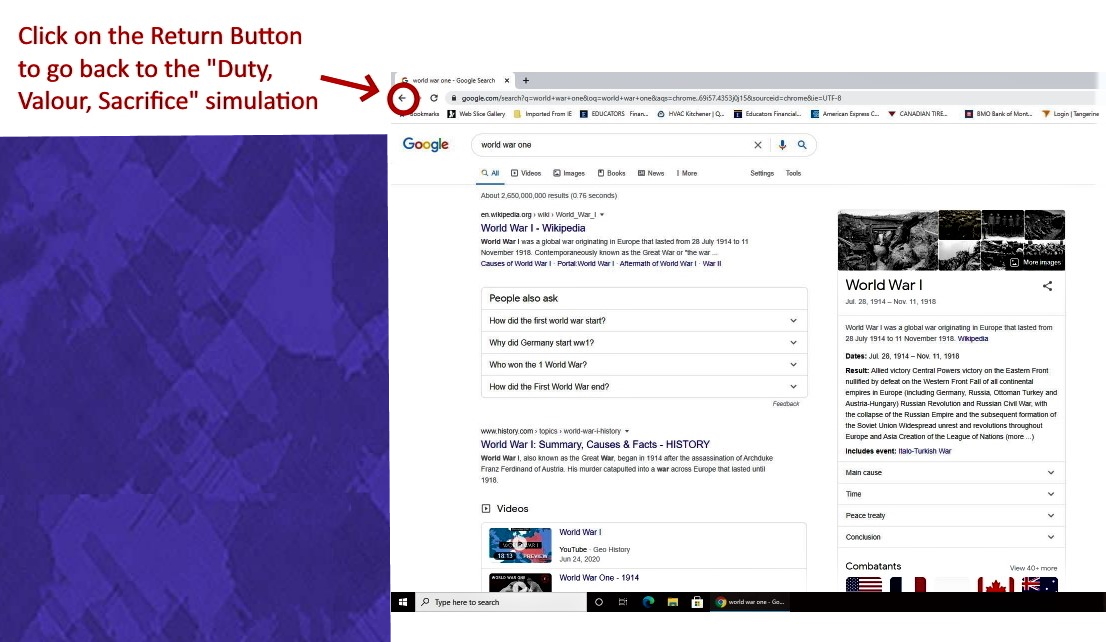Expand the Main cause section
1106x642 pixels.
click(x=951, y=473)
